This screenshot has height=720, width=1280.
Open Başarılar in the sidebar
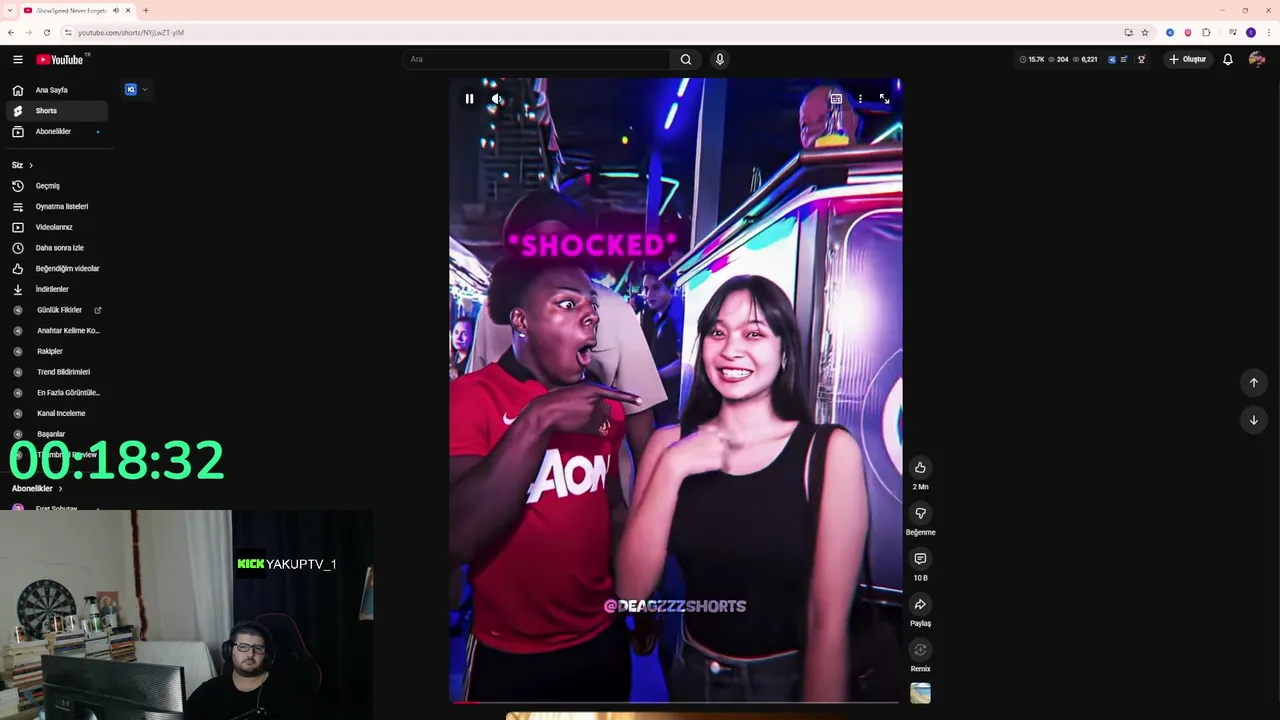(56, 434)
